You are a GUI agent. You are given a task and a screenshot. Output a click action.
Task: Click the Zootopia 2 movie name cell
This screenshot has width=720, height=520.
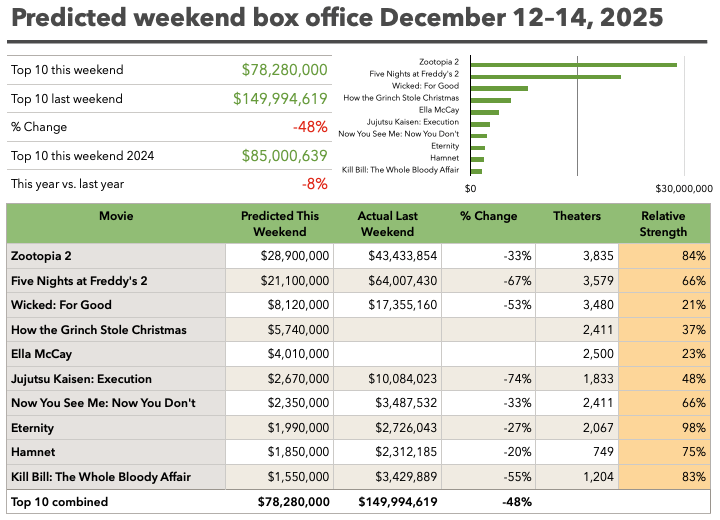point(48,255)
